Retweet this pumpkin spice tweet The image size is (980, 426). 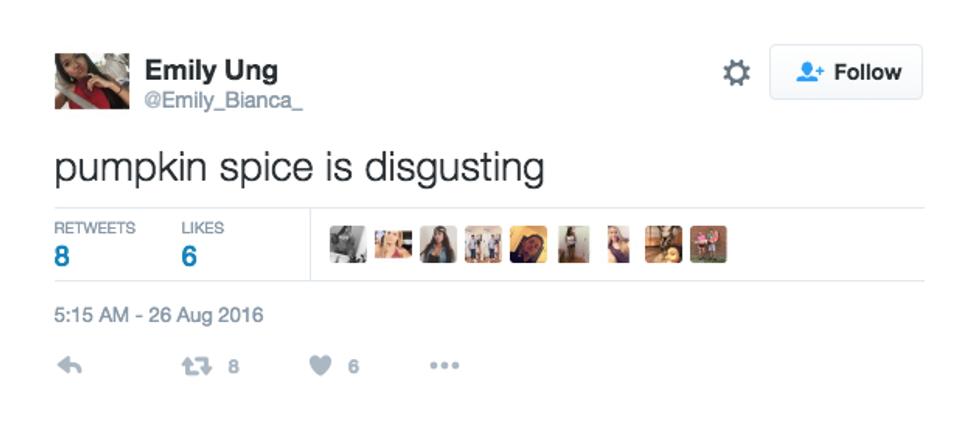tap(194, 367)
